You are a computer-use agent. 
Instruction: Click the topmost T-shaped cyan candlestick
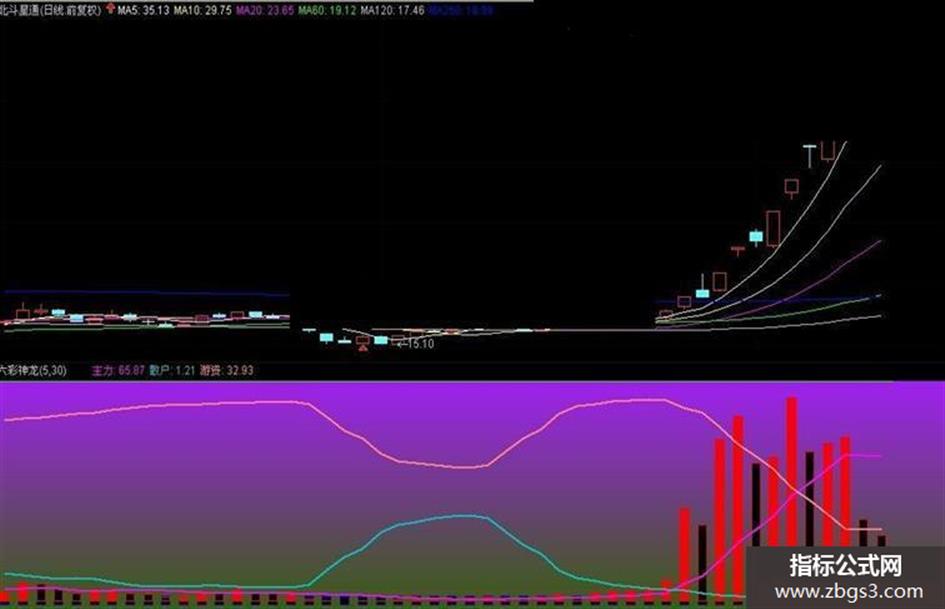tap(809, 156)
